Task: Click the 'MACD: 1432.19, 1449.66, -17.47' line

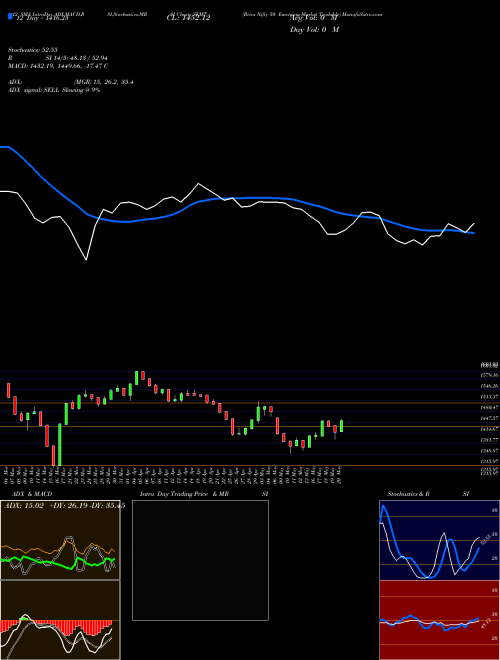Action: coord(58,66)
